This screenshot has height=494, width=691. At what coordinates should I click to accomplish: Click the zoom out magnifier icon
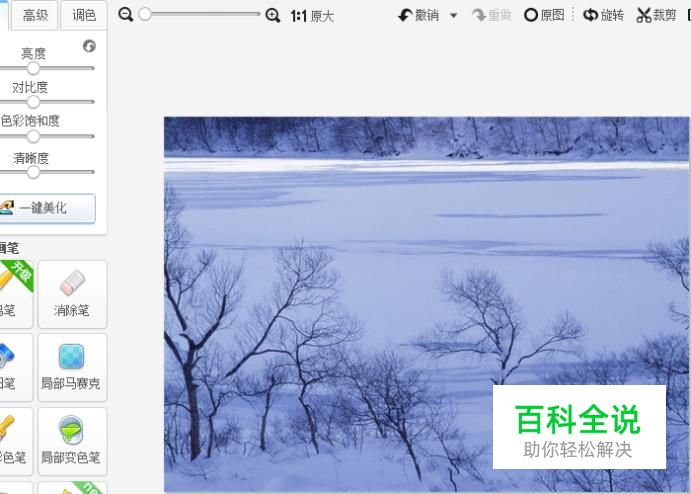126,15
